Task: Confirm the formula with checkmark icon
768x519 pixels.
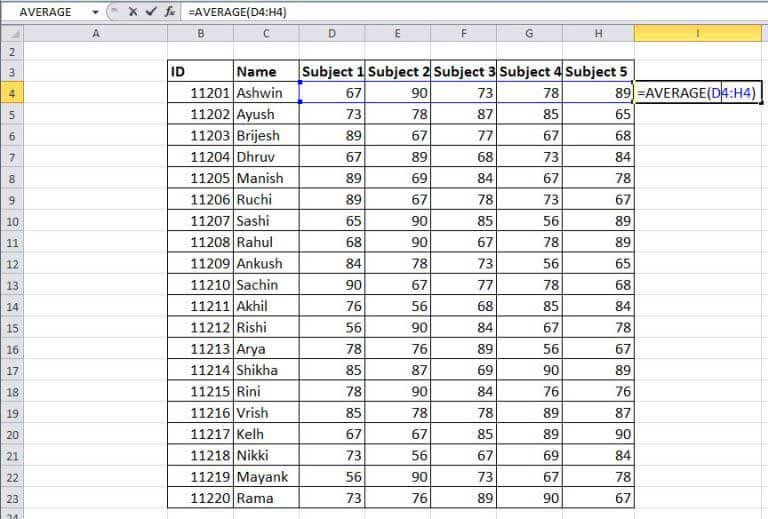Action: click(x=151, y=12)
